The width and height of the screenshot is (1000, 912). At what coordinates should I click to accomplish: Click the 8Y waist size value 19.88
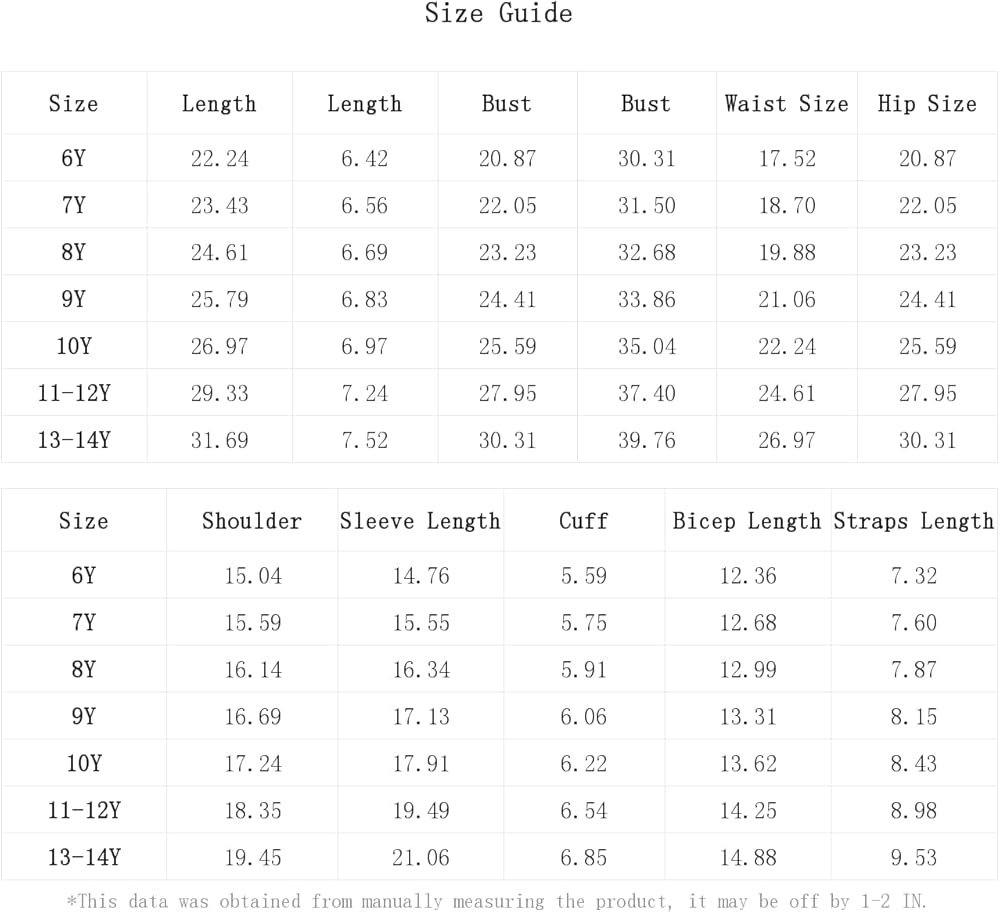point(787,253)
